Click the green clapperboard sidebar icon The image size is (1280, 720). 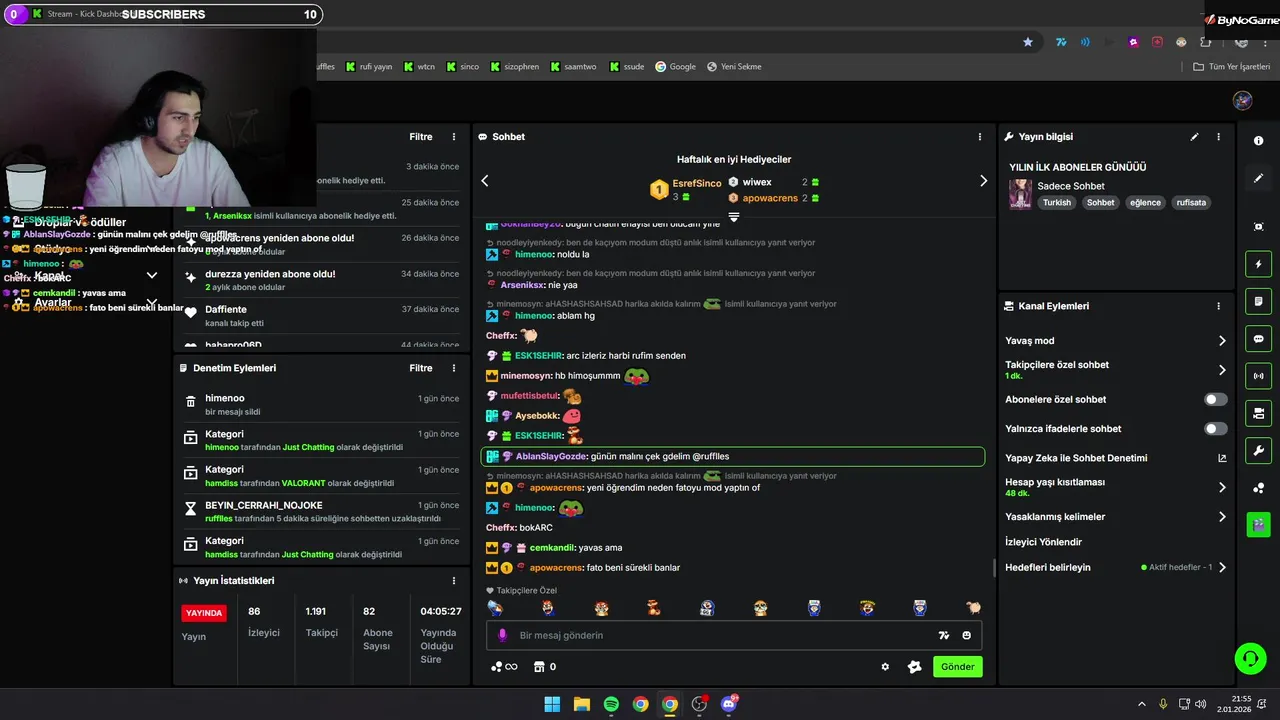(x=1258, y=524)
